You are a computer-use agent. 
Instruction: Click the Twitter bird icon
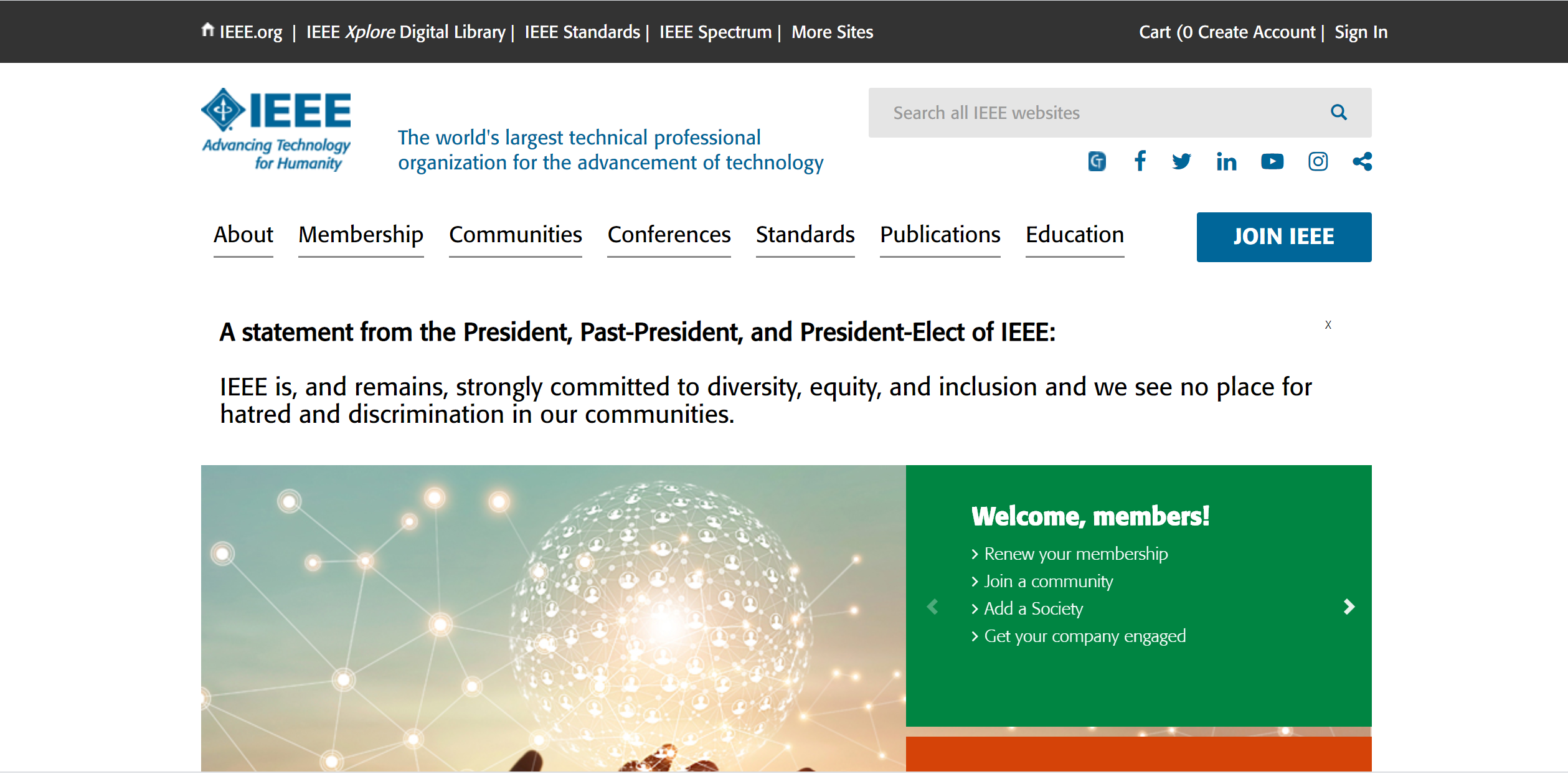(1181, 162)
